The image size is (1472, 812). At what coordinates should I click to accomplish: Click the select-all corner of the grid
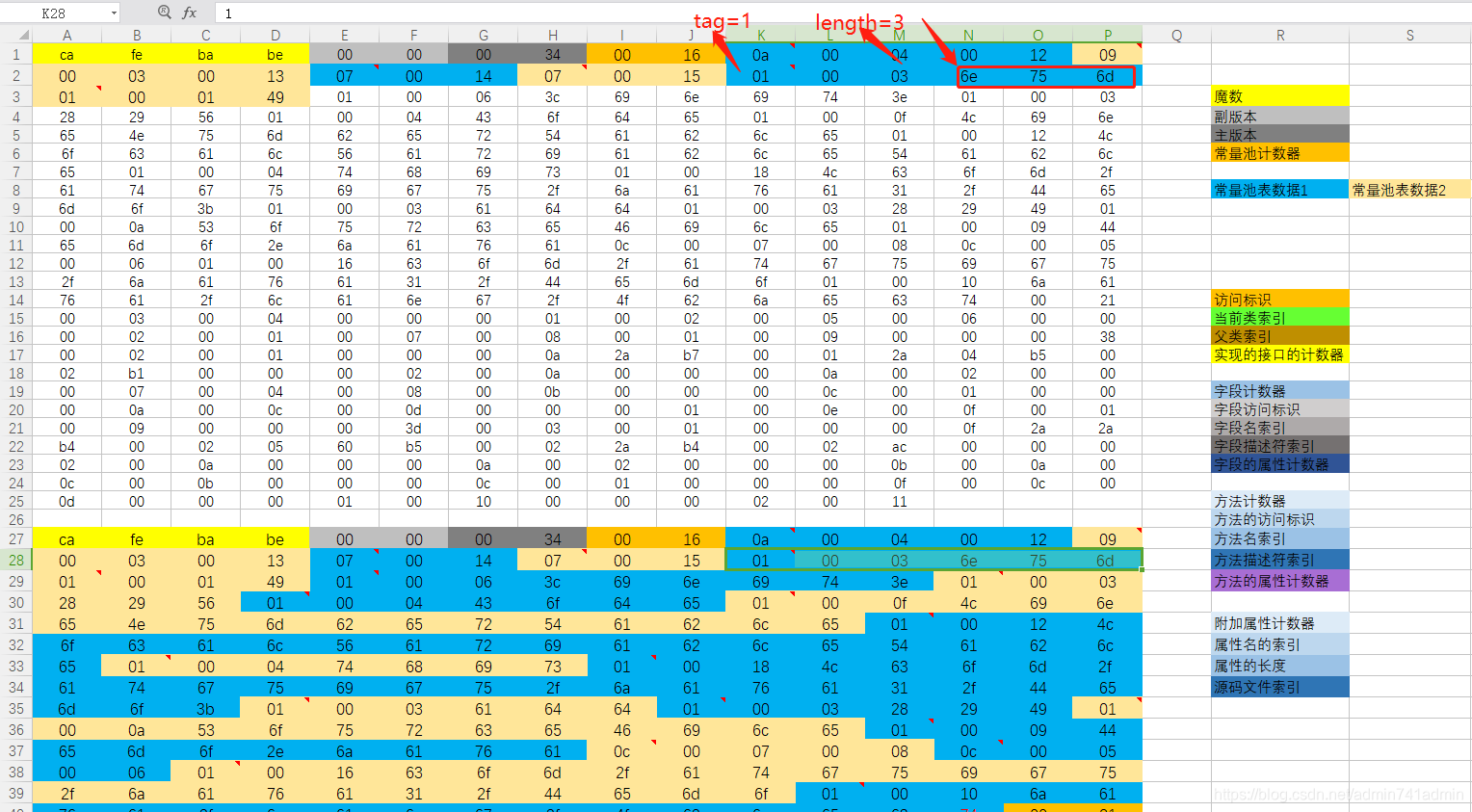pos(16,36)
